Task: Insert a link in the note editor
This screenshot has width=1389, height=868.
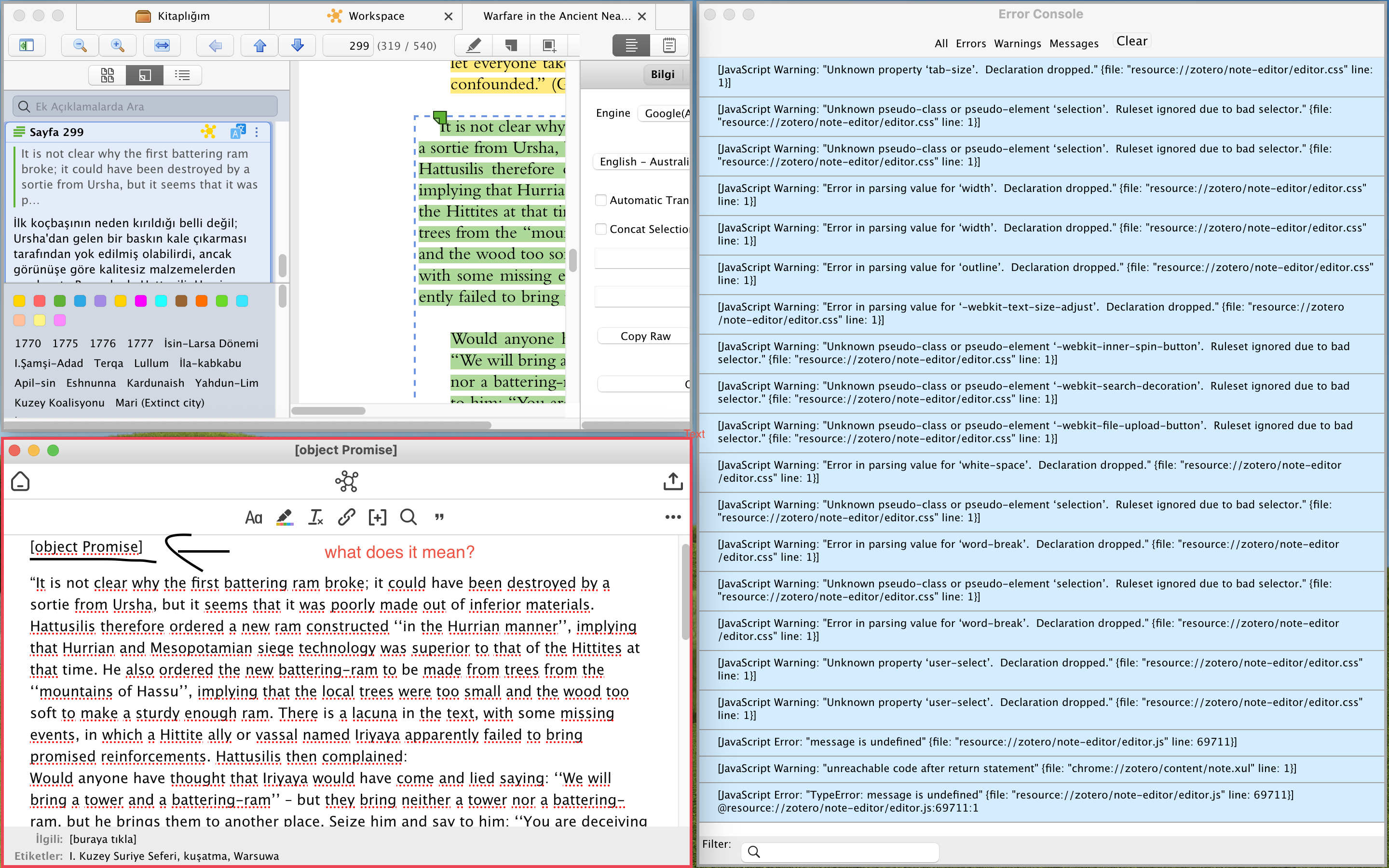Action: pos(346,517)
